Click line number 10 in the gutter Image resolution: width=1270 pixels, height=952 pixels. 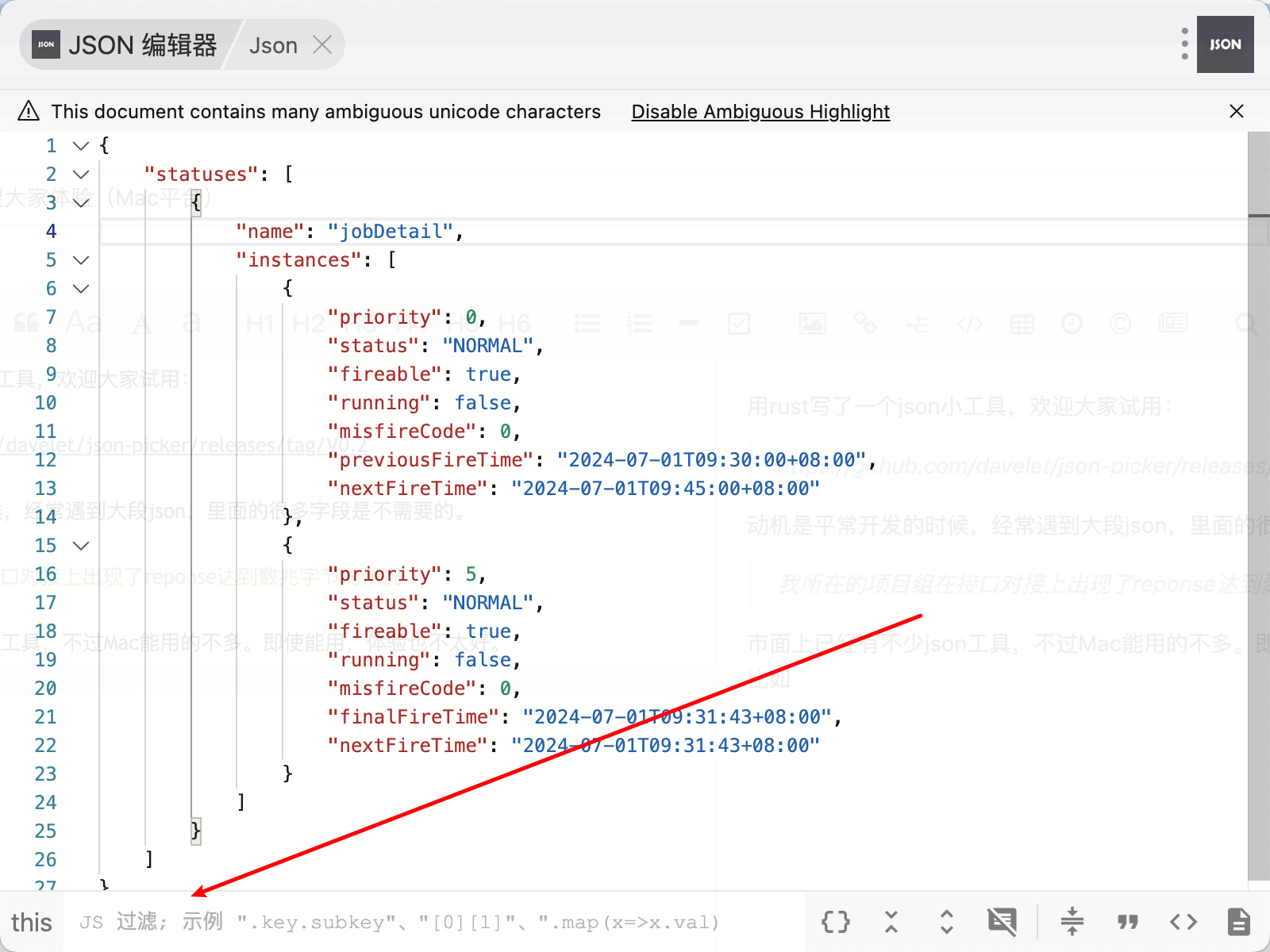click(x=46, y=403)
